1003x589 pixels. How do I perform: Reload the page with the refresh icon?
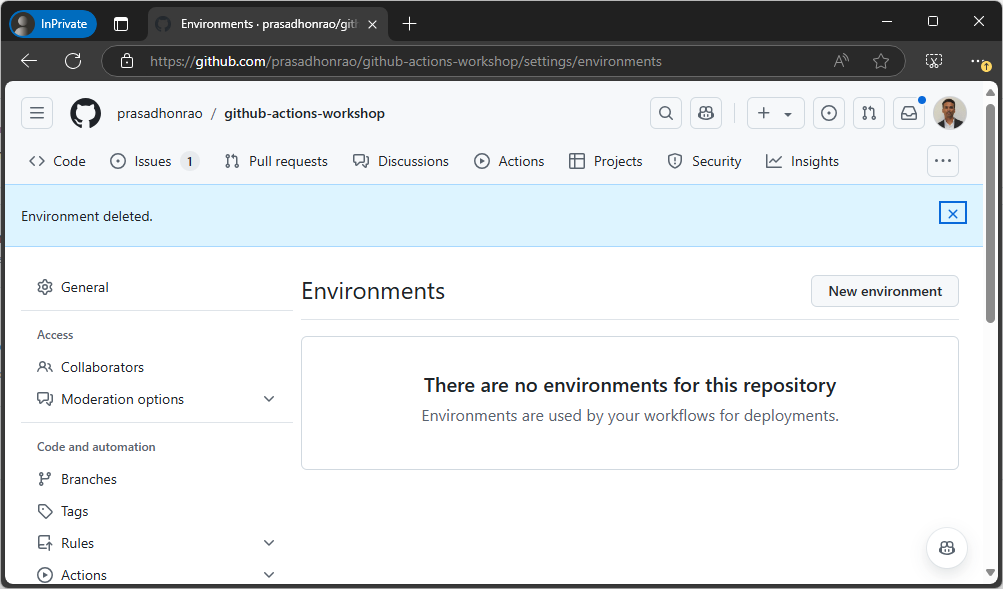point(72,60)
